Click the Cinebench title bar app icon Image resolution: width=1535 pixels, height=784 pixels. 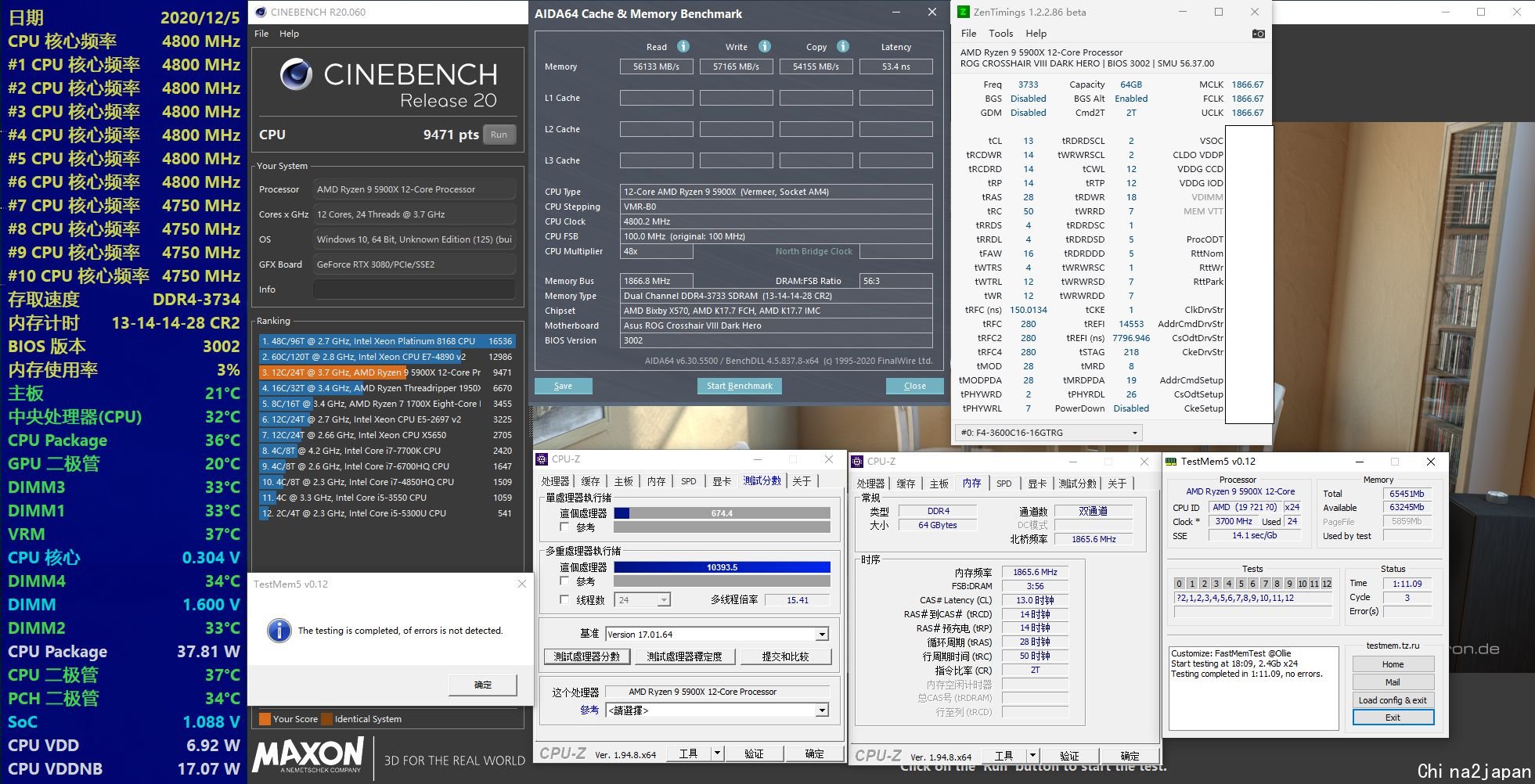coord(261,12)
